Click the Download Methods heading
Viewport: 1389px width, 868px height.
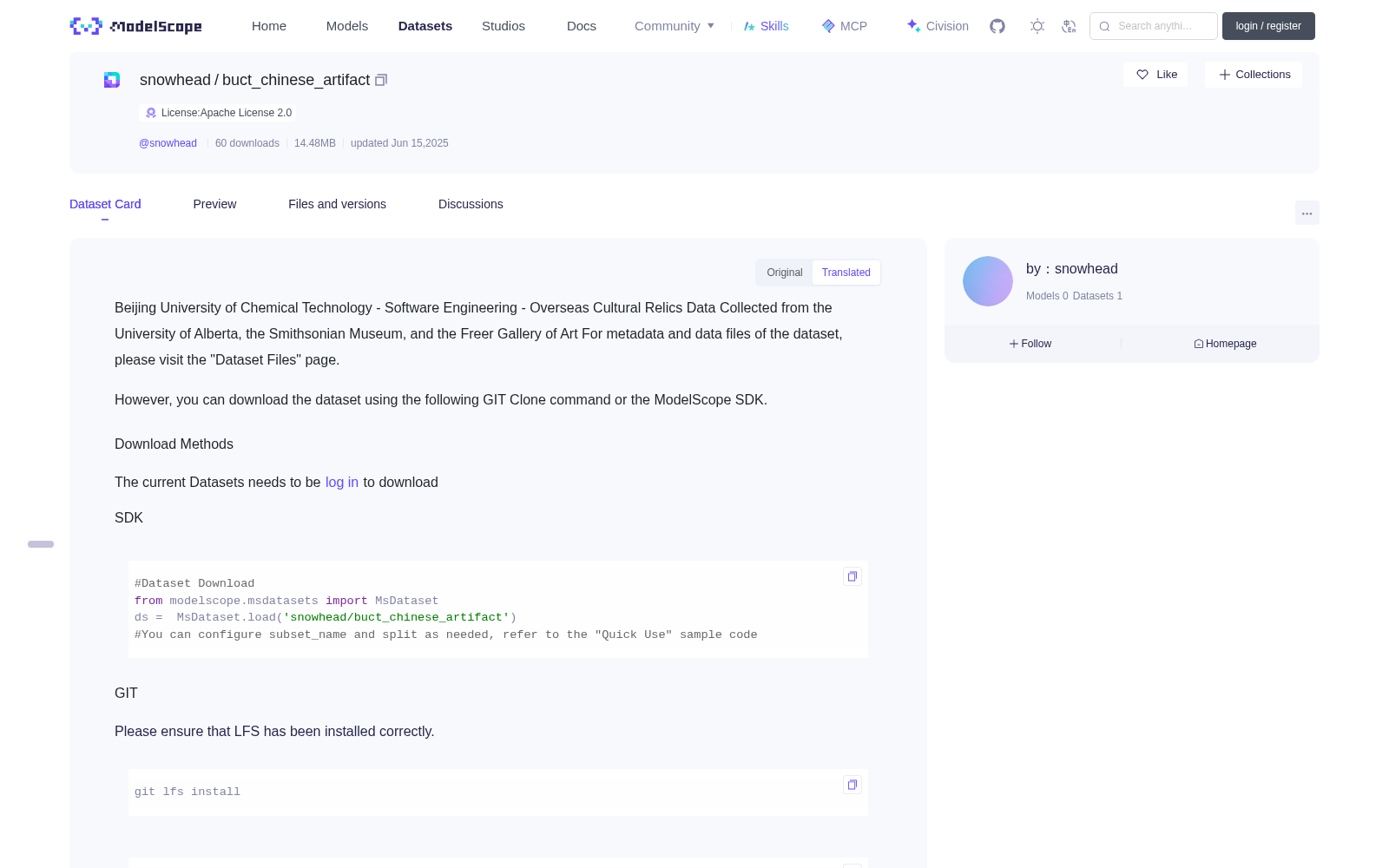(x=174, y=444)
